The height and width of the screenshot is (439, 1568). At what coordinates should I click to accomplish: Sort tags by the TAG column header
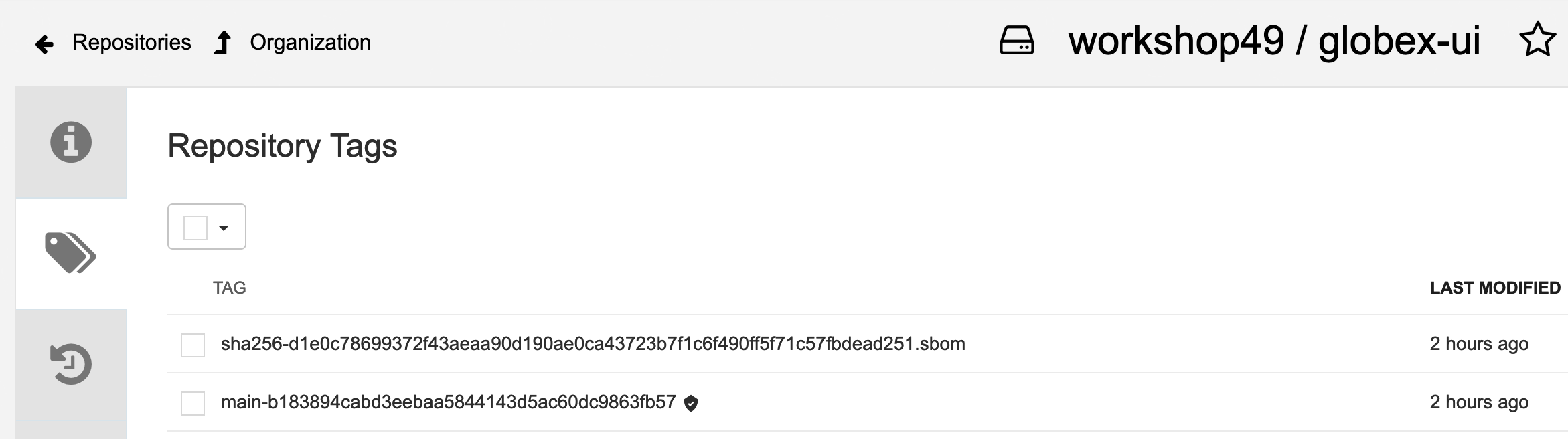pos(229,288)
